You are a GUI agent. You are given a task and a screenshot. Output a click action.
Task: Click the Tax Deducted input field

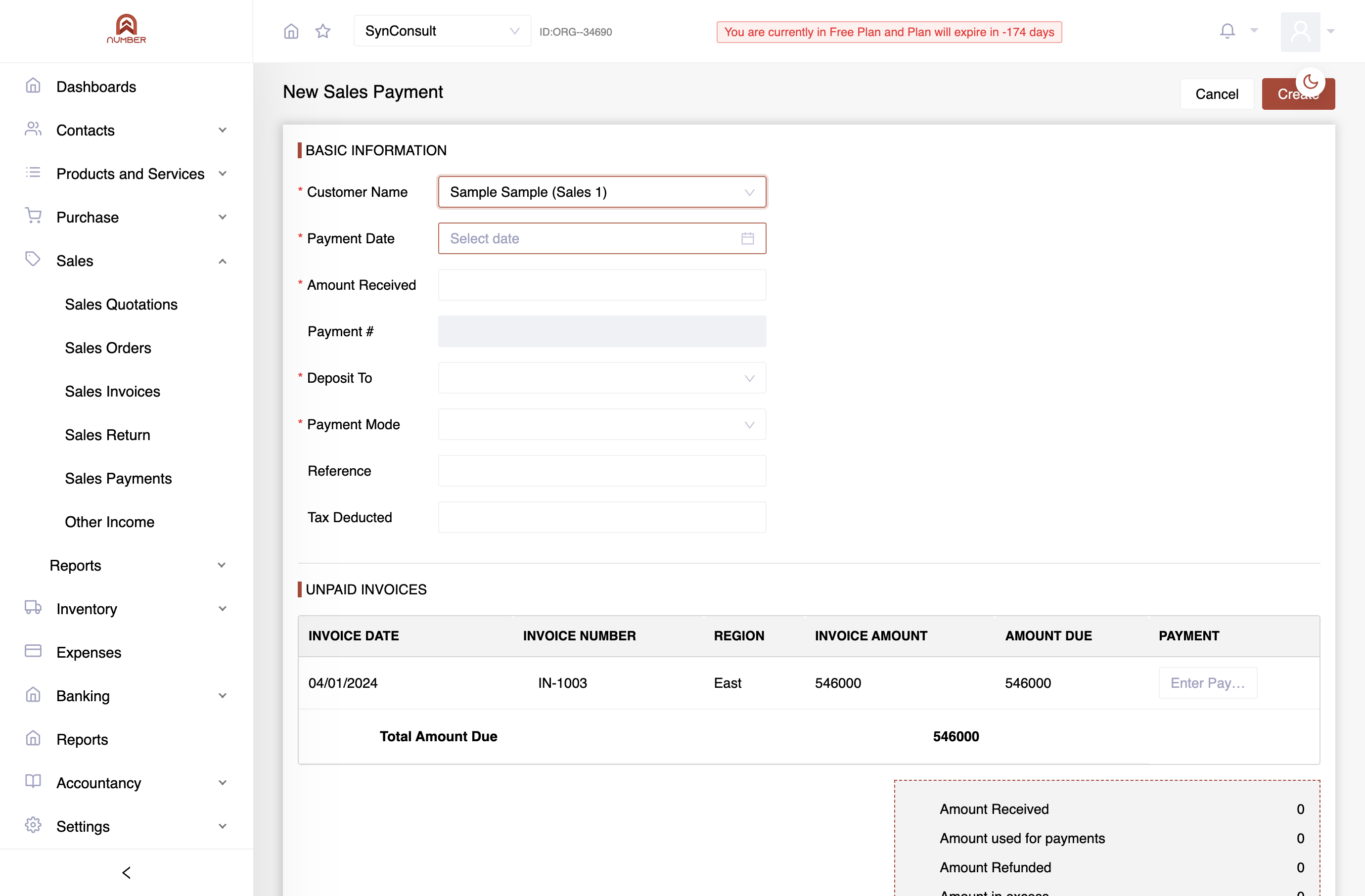602,517
